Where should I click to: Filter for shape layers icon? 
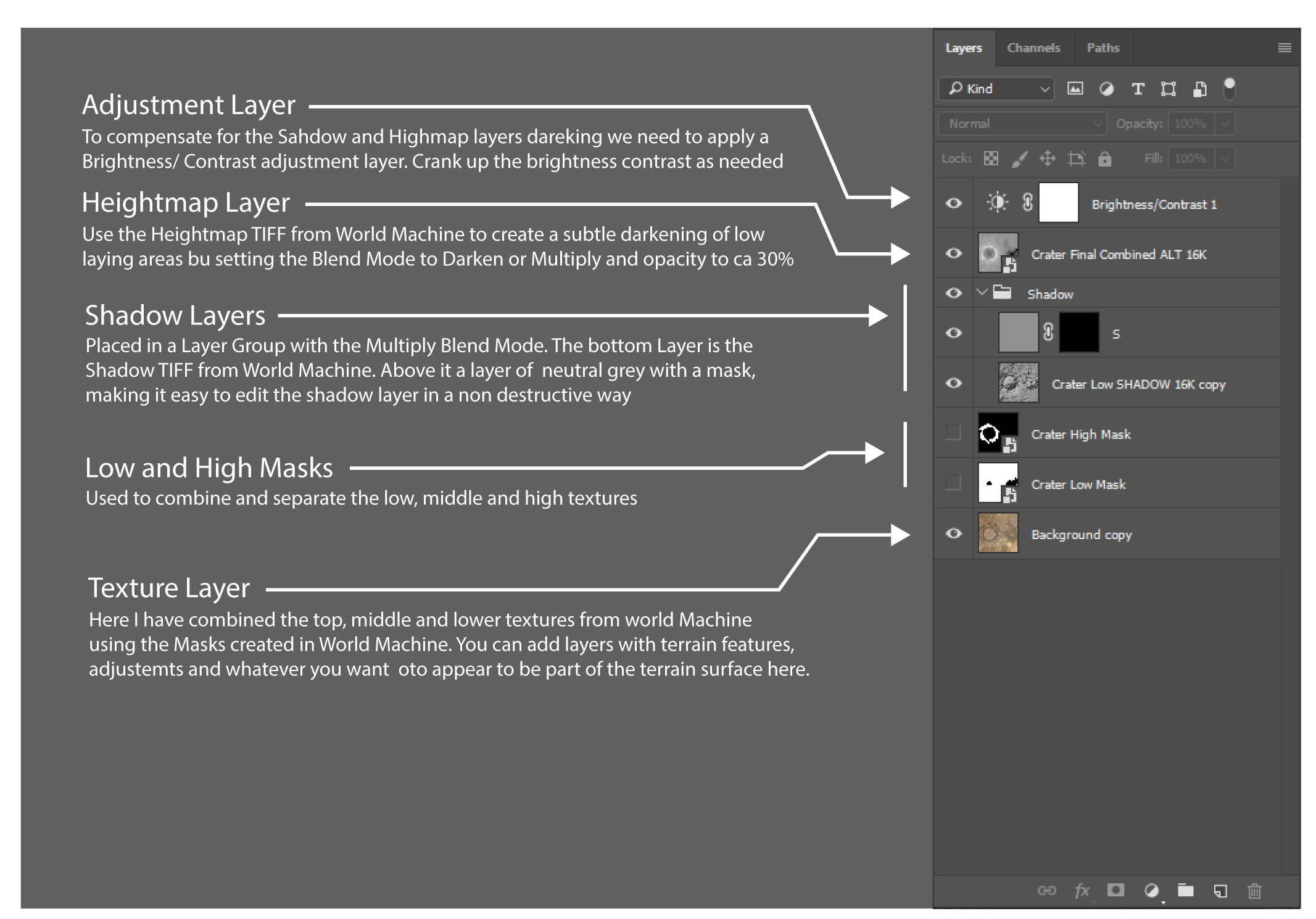coord(1168,89)
